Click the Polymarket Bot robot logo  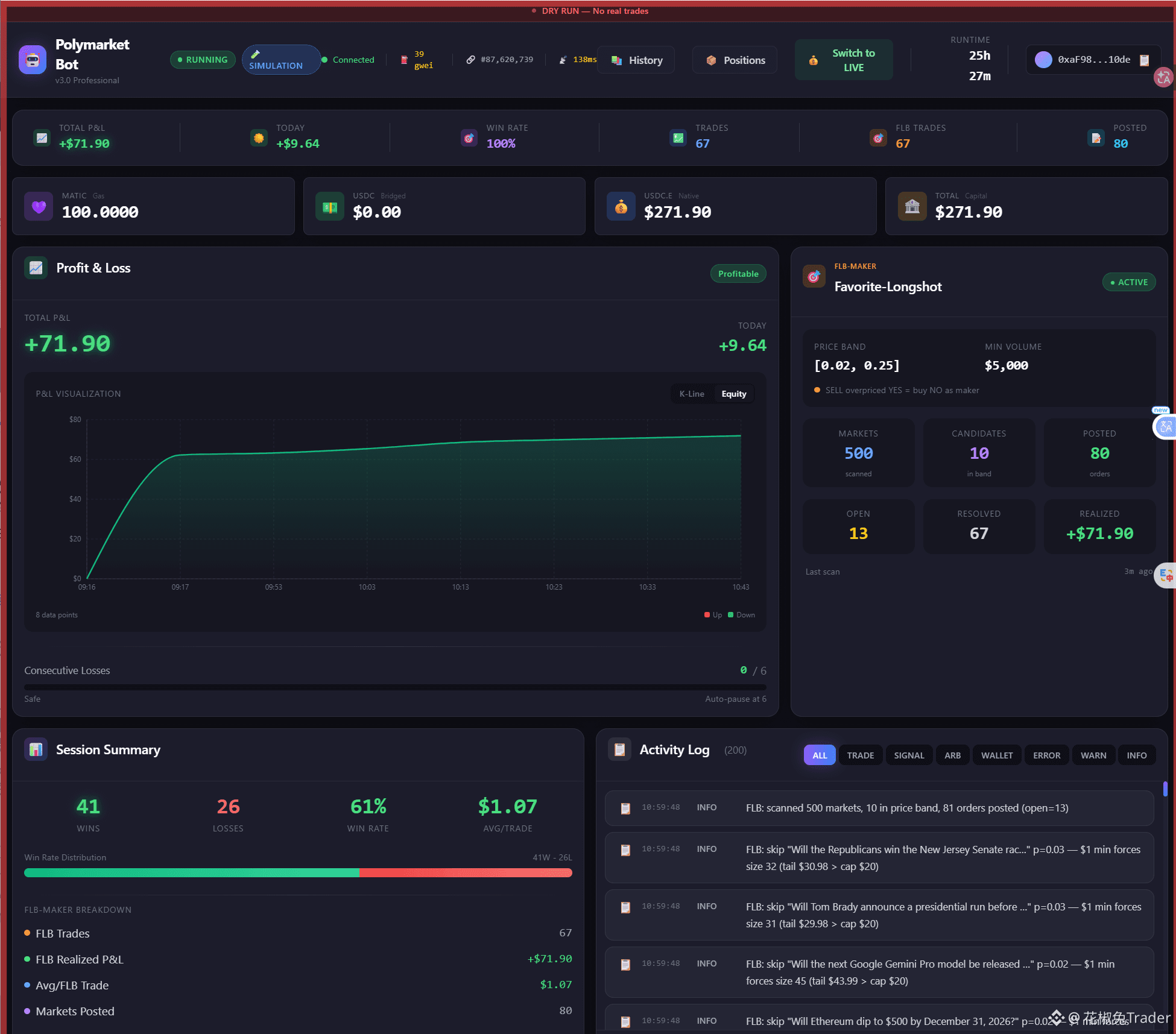pos(33,60)
